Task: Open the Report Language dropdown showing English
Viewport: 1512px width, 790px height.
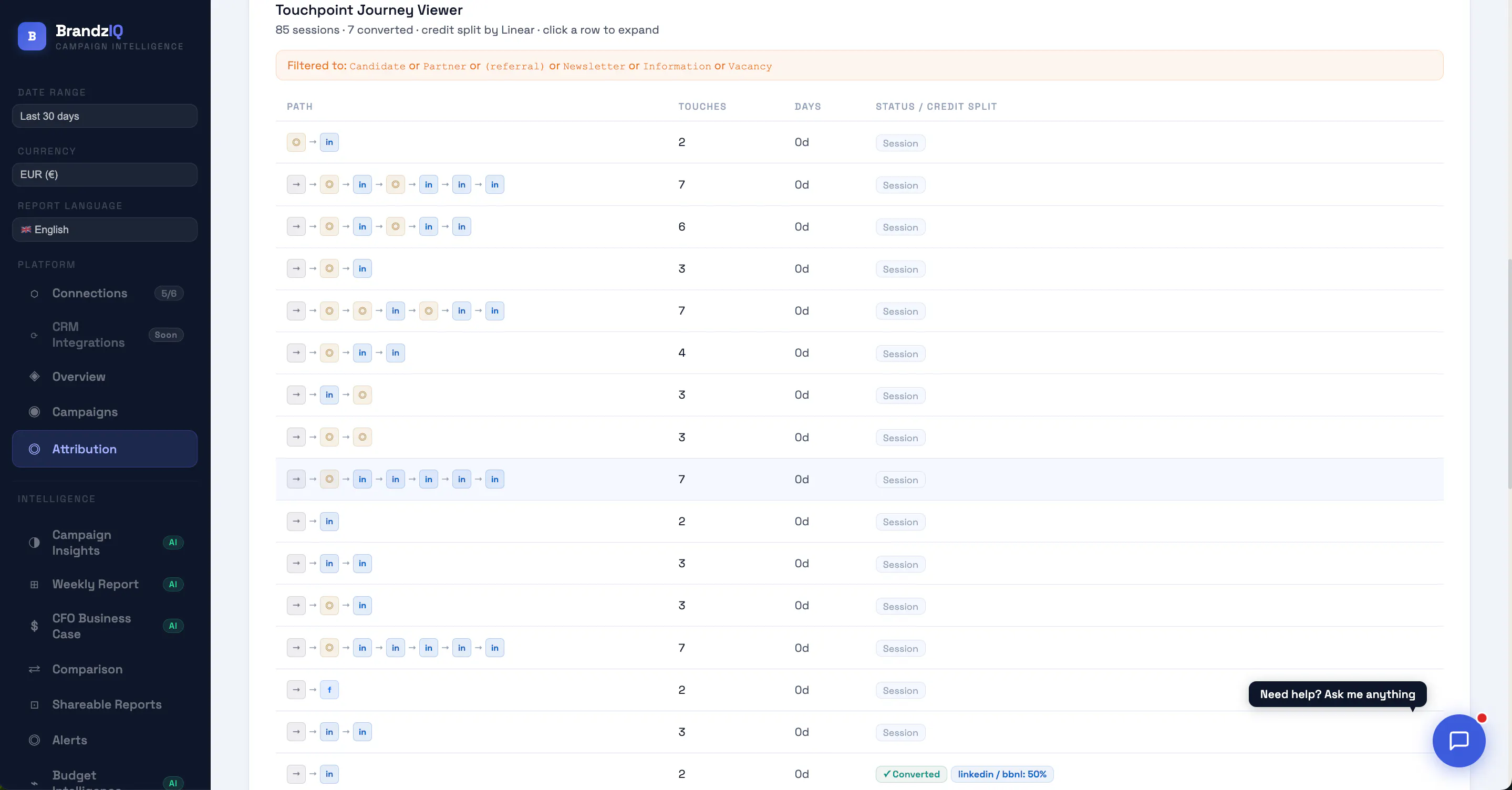Action: (x=105, y=230)
